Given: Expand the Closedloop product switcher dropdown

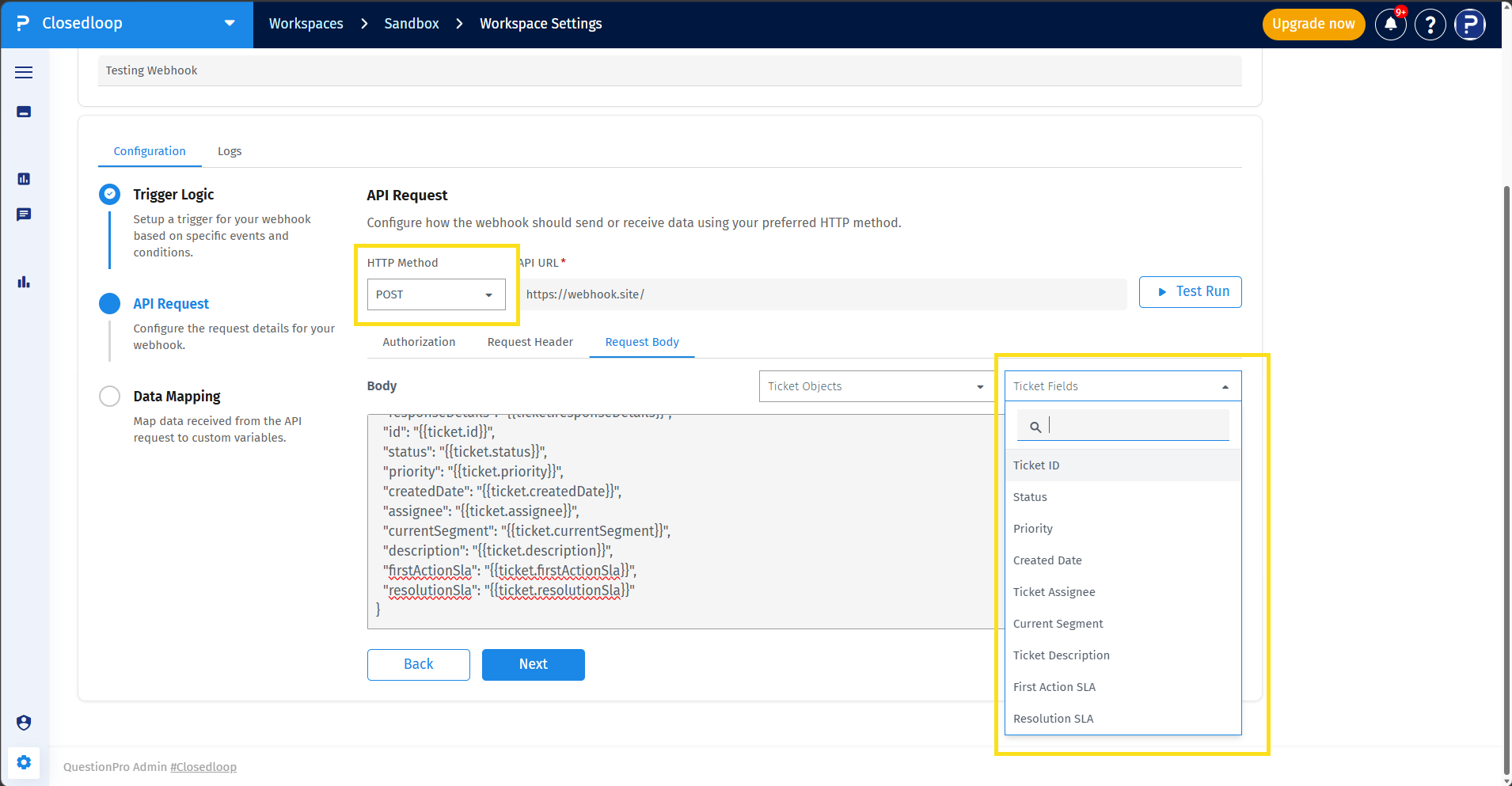Looking at the screenshot, I should click(x=230, y=24).
